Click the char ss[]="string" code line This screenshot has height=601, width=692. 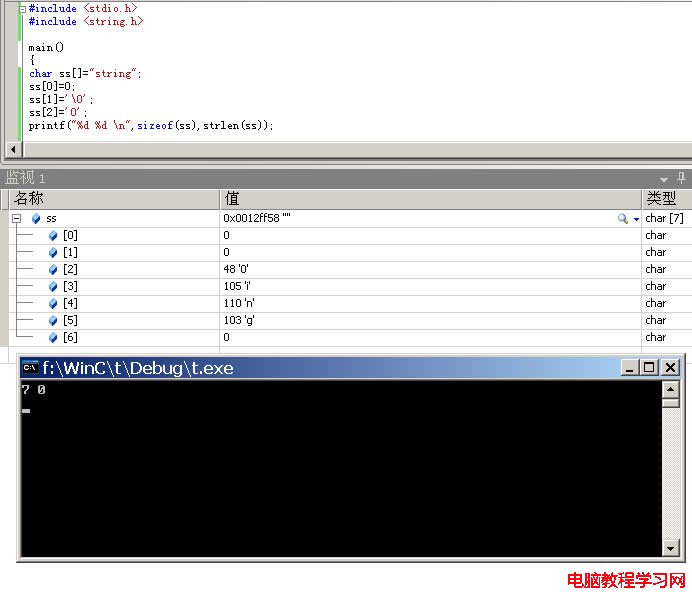85,74
